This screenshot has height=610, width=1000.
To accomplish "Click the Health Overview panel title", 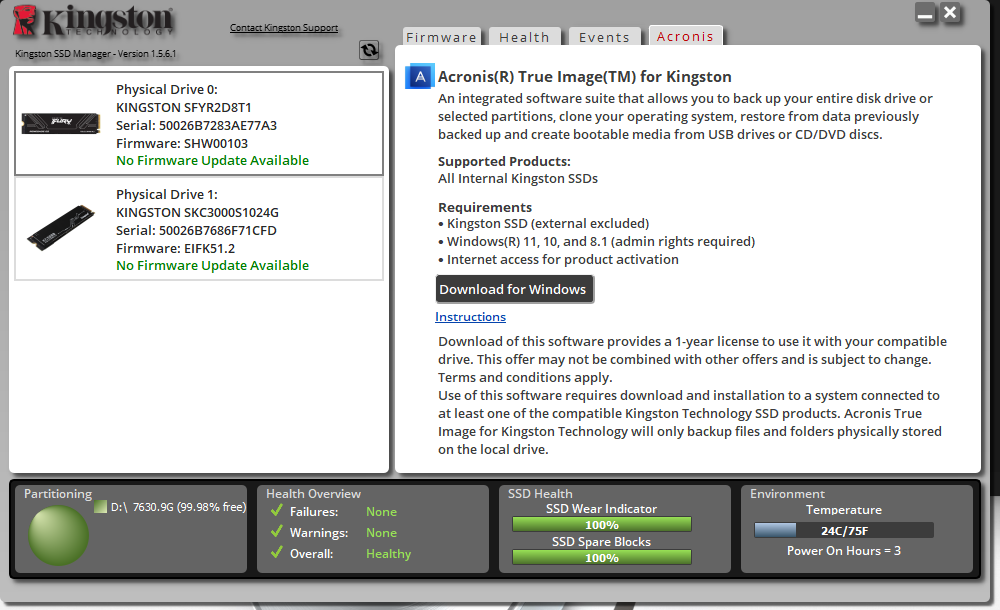I will click(x=313, y=494).
